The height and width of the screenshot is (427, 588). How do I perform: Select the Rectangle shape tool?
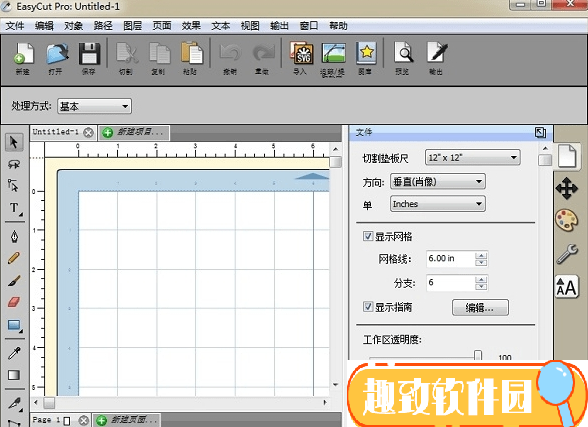coord(14,325)
